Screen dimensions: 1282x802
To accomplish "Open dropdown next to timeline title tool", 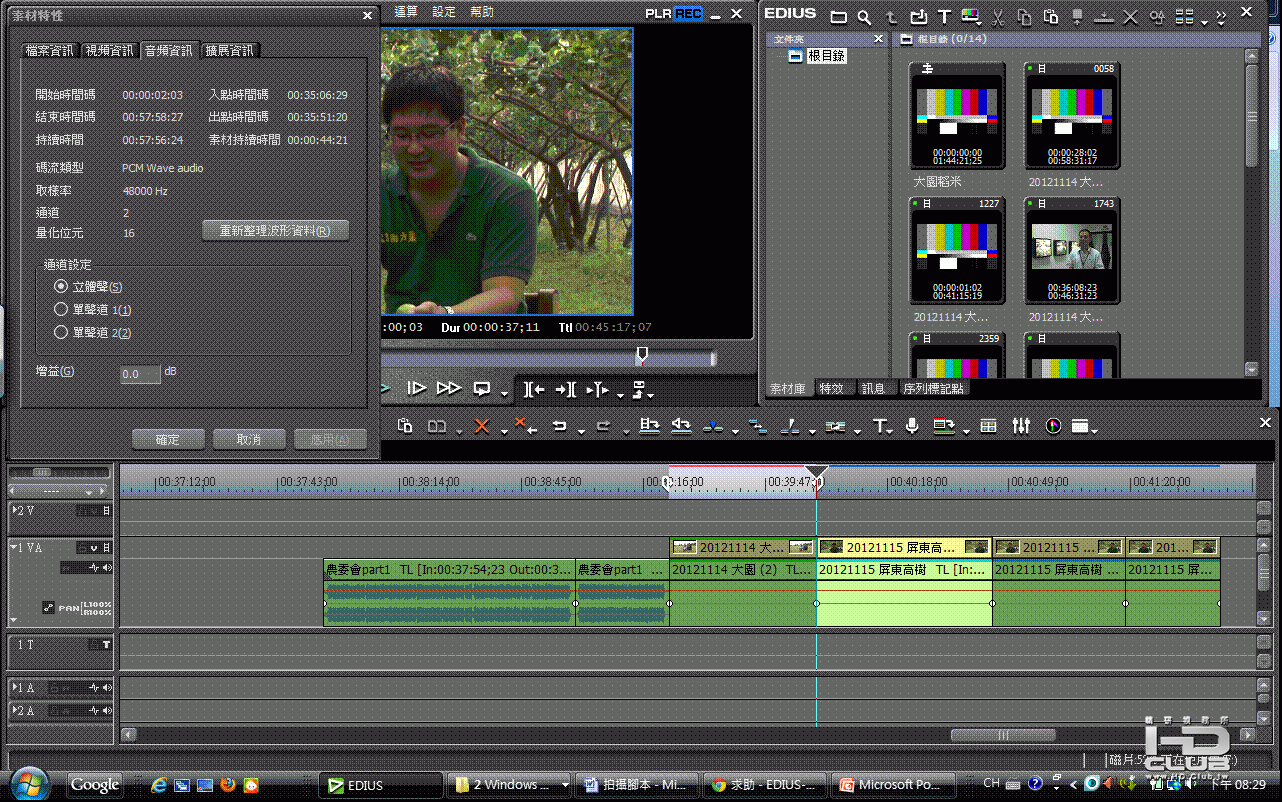I will click(891, 430).
